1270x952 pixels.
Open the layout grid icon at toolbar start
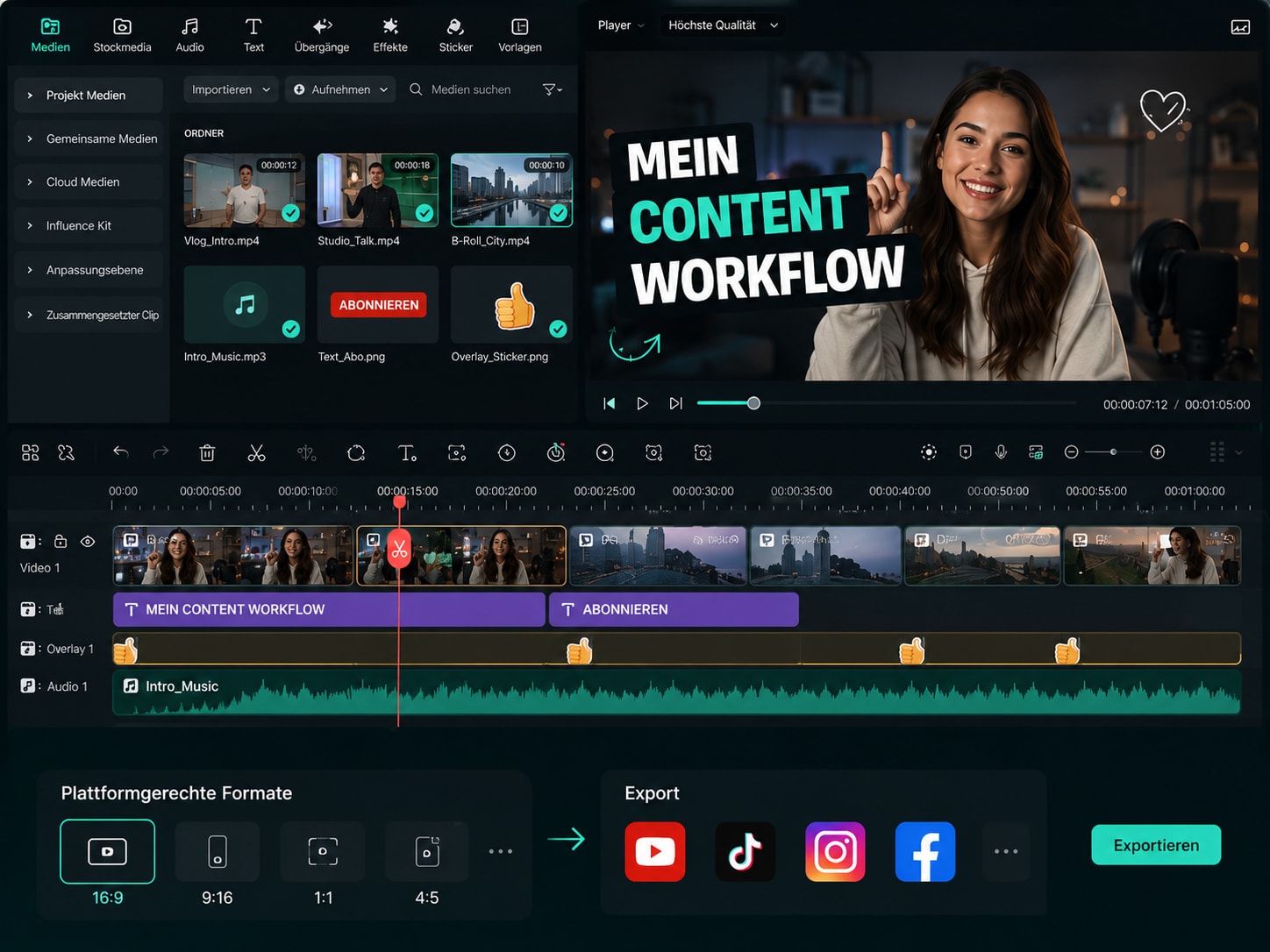(x=31, y=452)
